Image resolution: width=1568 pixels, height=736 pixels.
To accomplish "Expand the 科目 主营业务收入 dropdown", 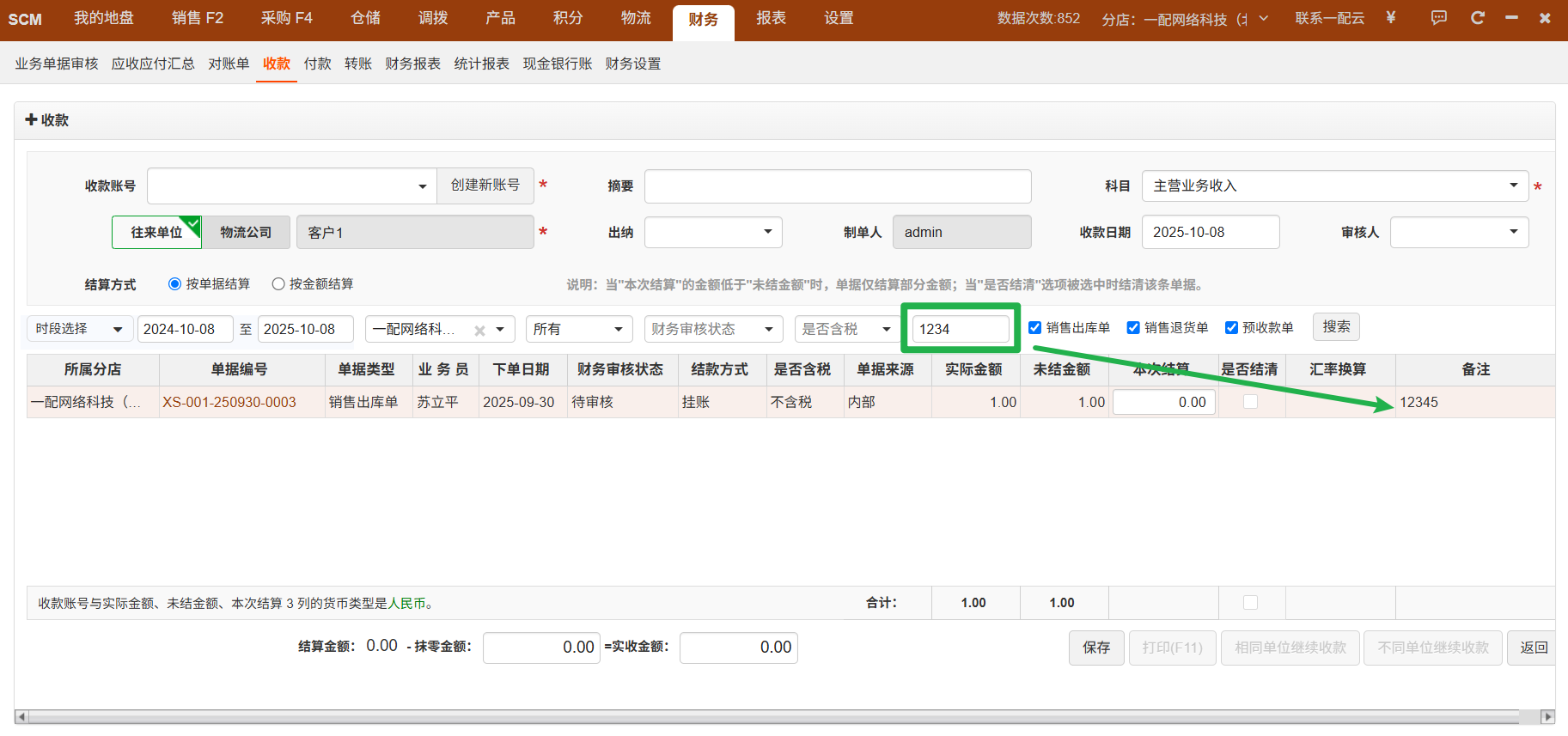I will pyautogui.click(x=1513, y=186).
